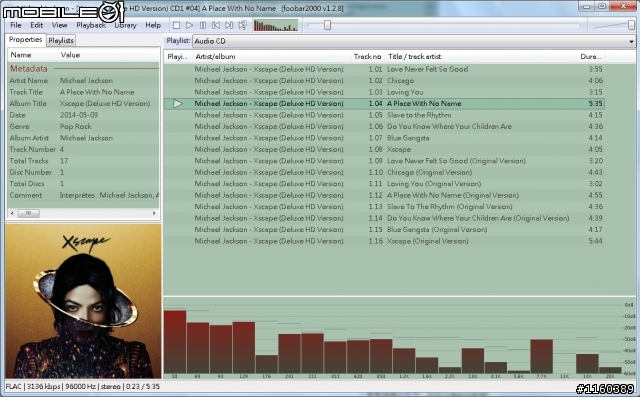
Task: Select Loving You (Original Version) track
Action: (384, 184)
